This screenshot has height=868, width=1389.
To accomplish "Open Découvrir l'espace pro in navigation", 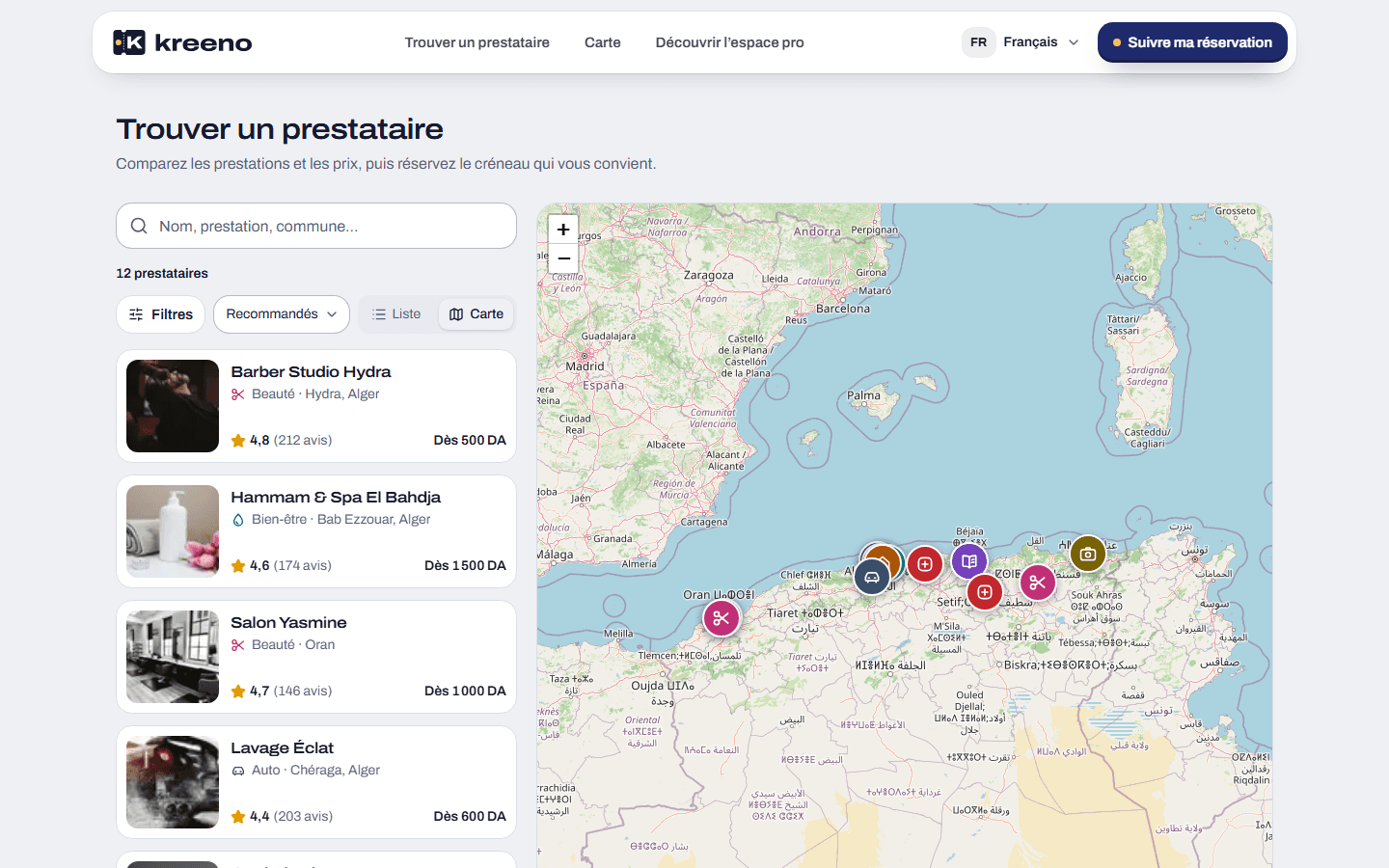I will (730, 42).
